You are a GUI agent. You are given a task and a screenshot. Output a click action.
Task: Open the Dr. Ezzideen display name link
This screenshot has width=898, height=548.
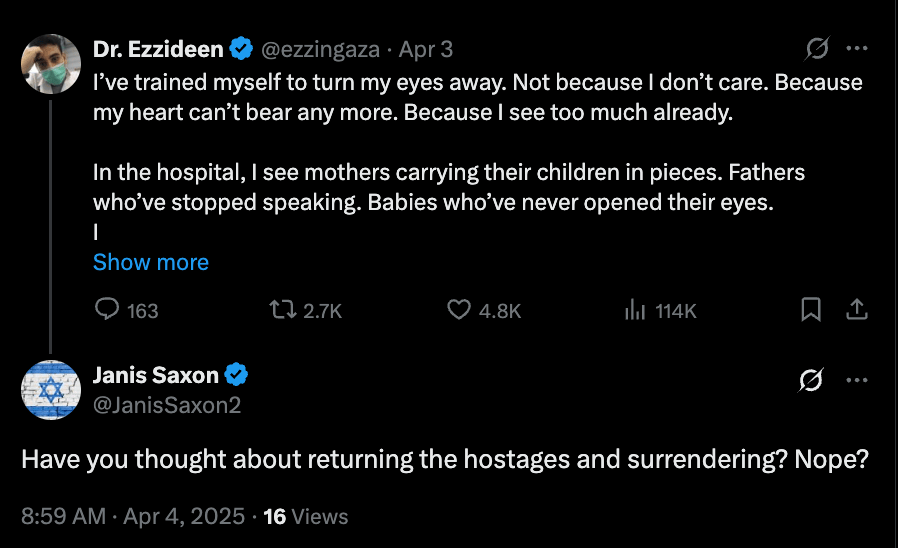[x=158, y=48]
